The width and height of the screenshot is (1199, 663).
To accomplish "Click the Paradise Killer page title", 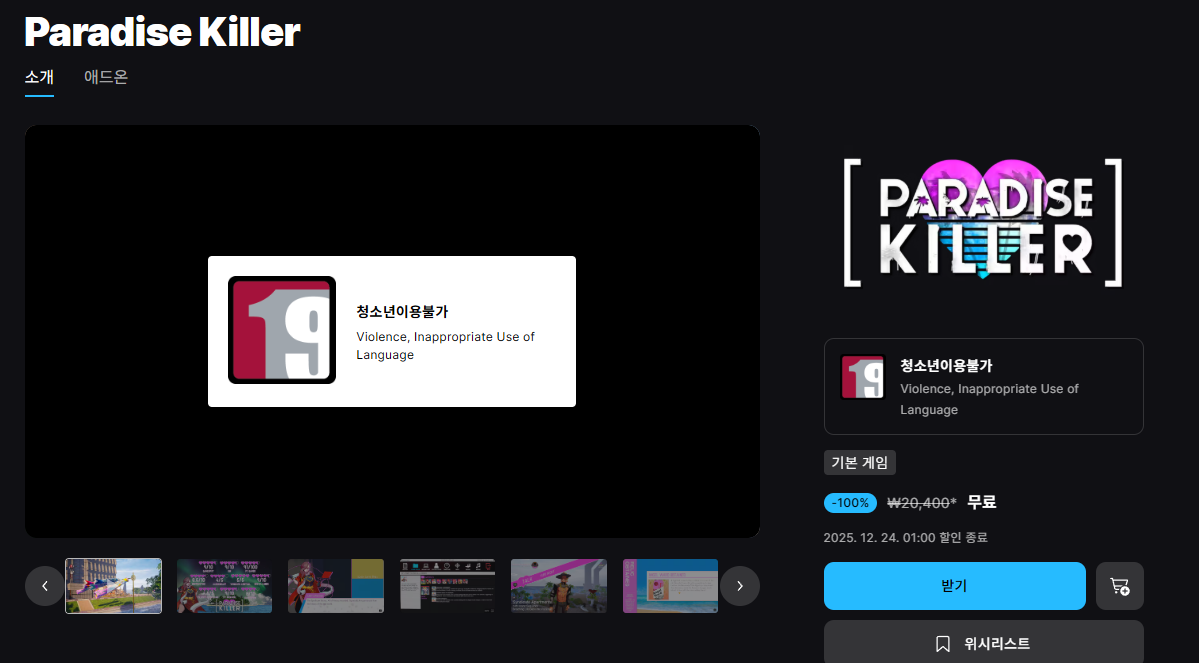I will click(x=162, y=31).
